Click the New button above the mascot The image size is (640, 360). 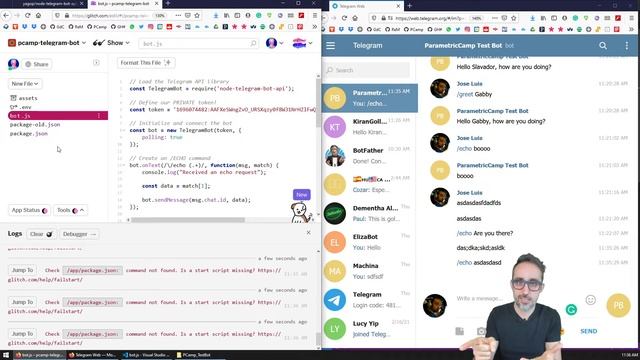click(302, 195)
